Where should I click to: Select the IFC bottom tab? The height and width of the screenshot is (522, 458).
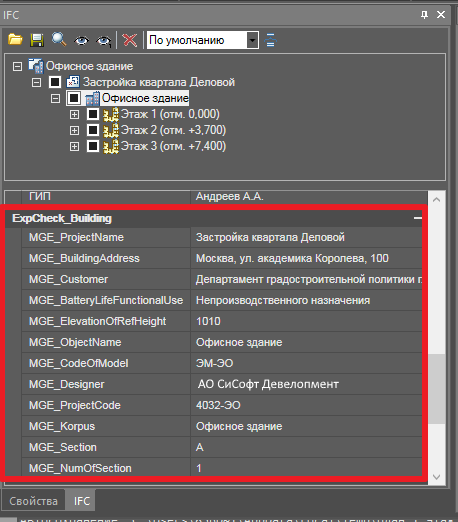[82, 501]
